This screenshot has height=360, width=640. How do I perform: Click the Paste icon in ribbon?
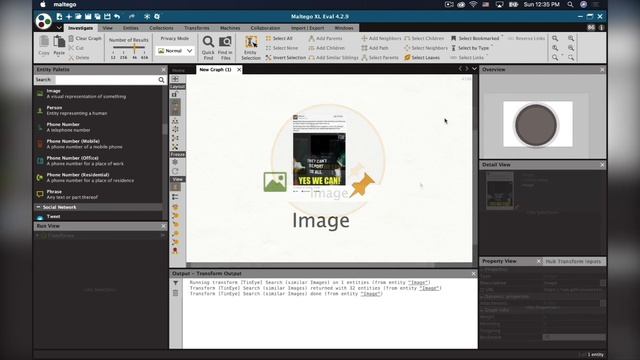(x=59, y=42)
